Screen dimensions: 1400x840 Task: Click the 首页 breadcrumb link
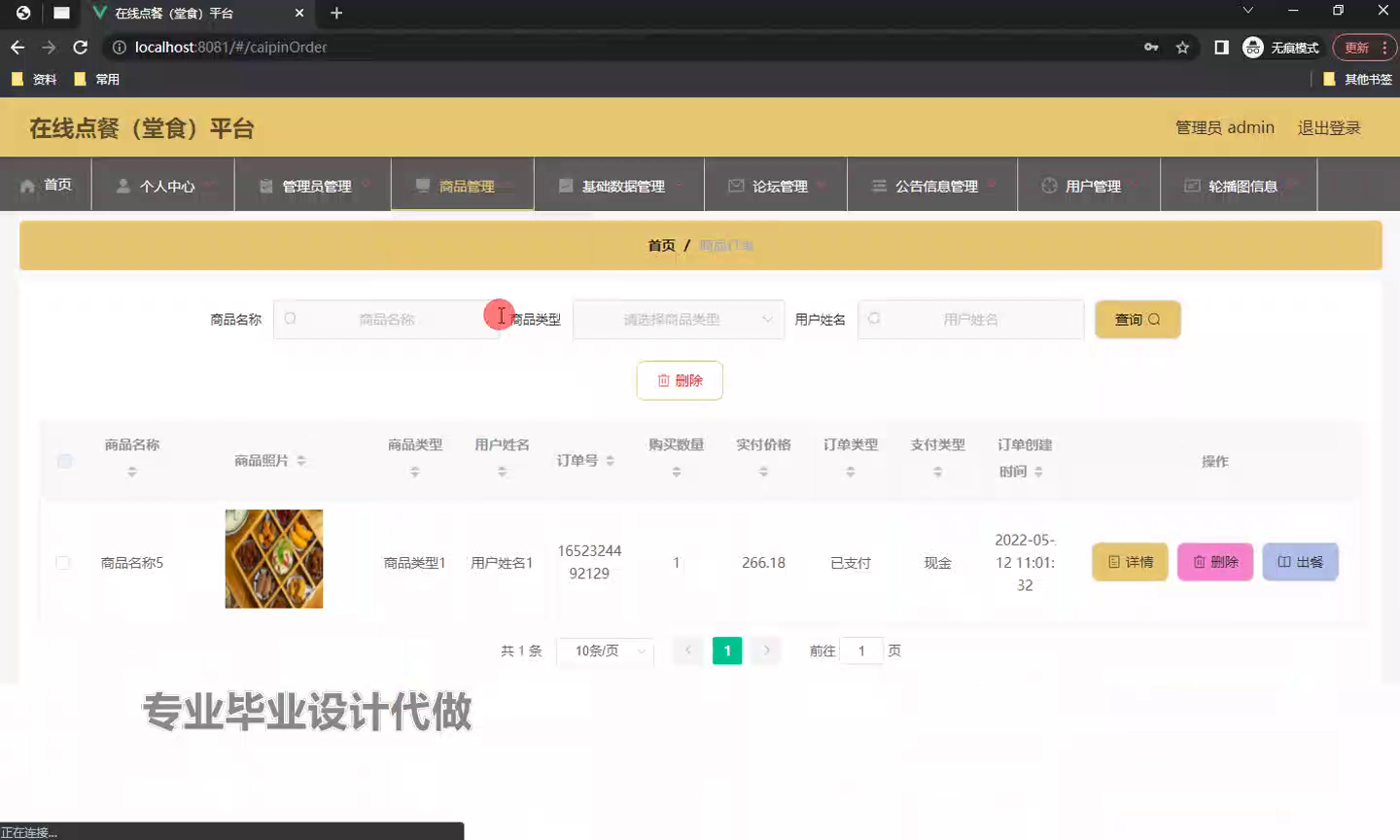[661, 245]
